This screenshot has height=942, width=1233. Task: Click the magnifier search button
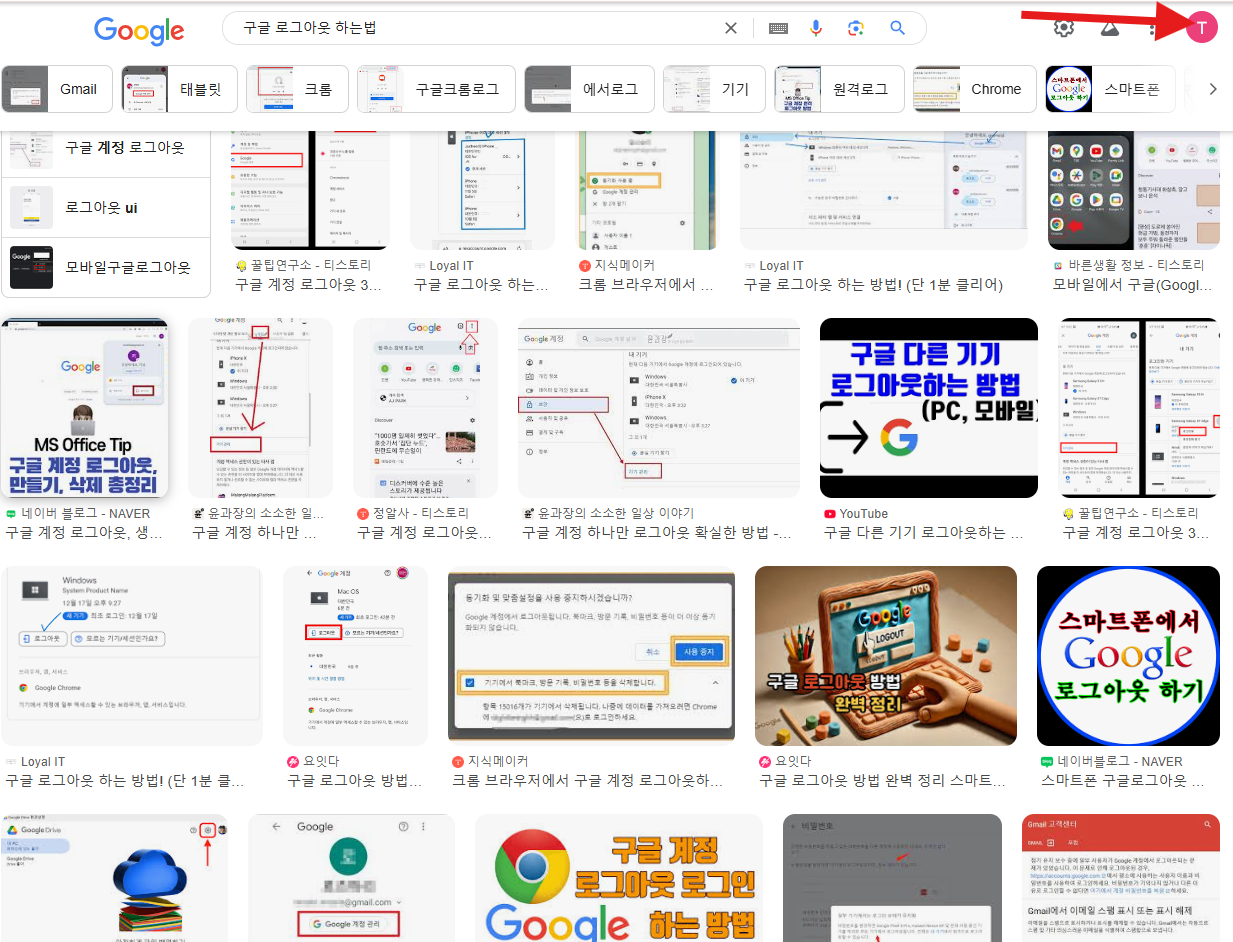(897, 28)
